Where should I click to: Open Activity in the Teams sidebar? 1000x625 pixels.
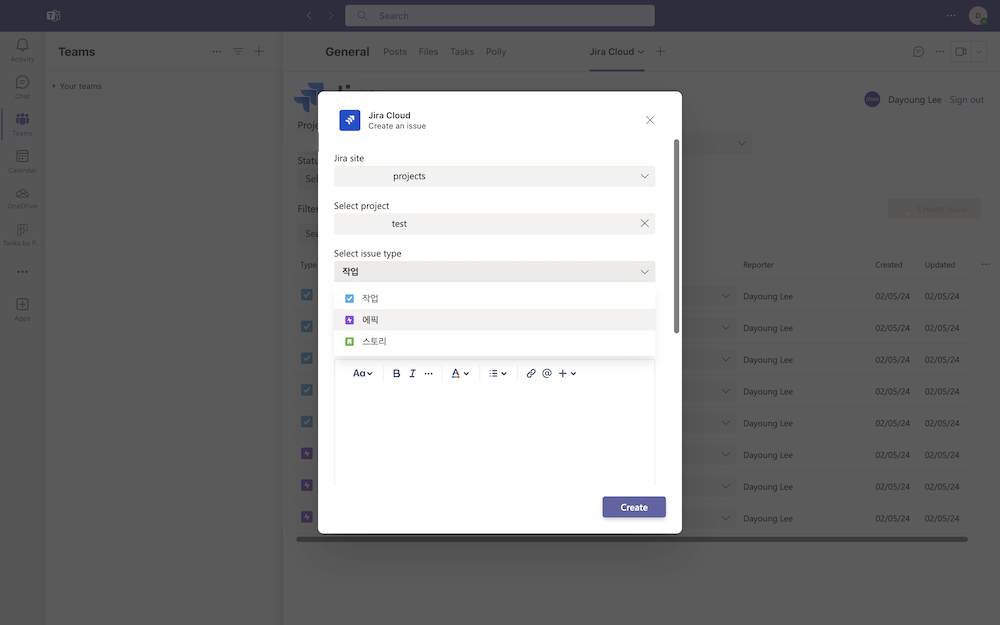tap(22, 50)
